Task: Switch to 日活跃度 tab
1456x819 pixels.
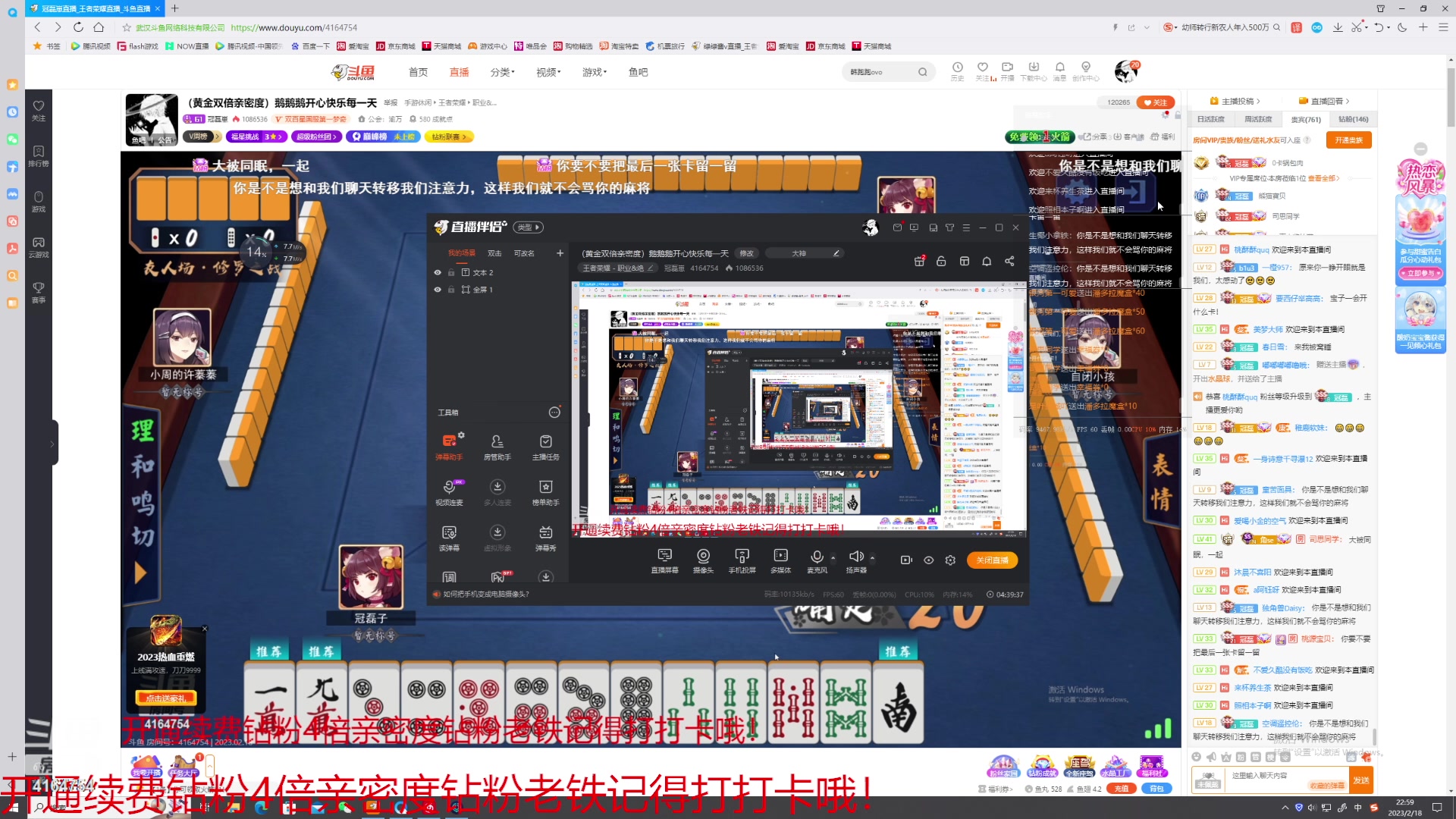Action: [1211, 119]
